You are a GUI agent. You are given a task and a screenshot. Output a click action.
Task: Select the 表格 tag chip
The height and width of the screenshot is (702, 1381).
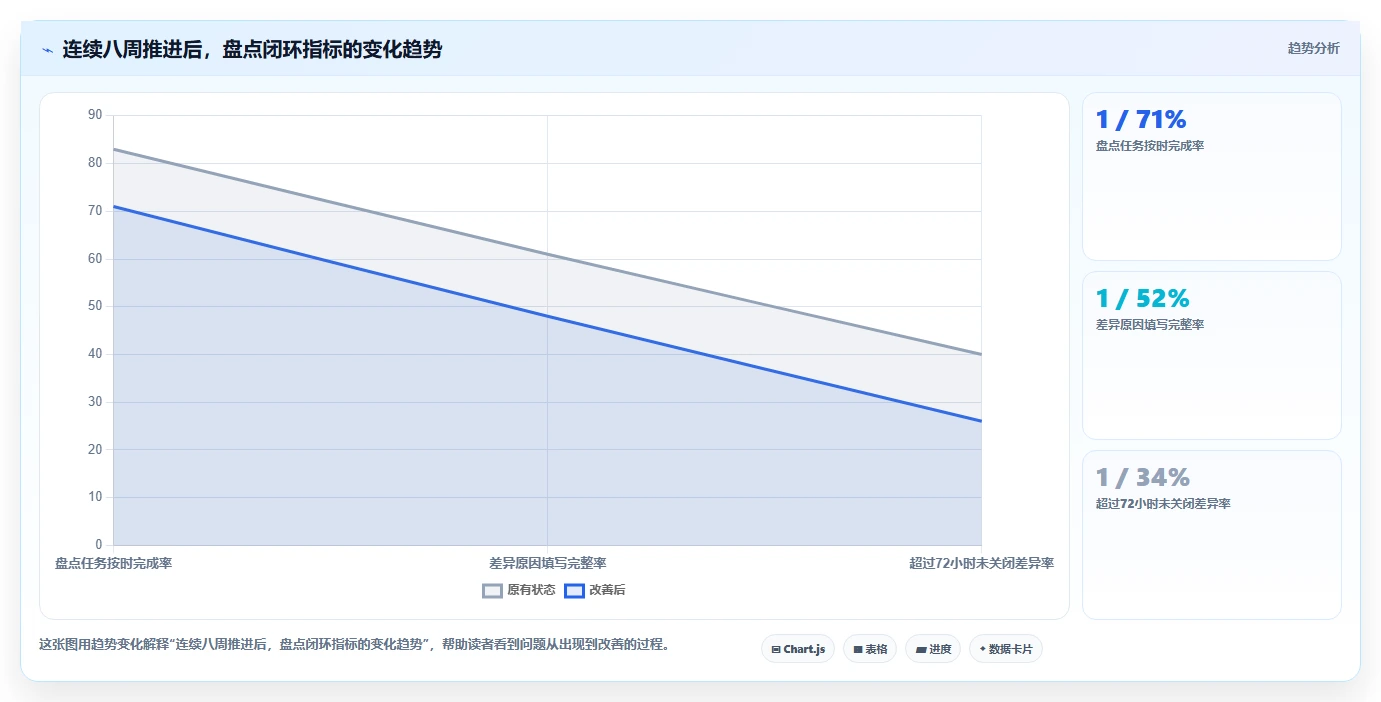click(x=870, y=649)
